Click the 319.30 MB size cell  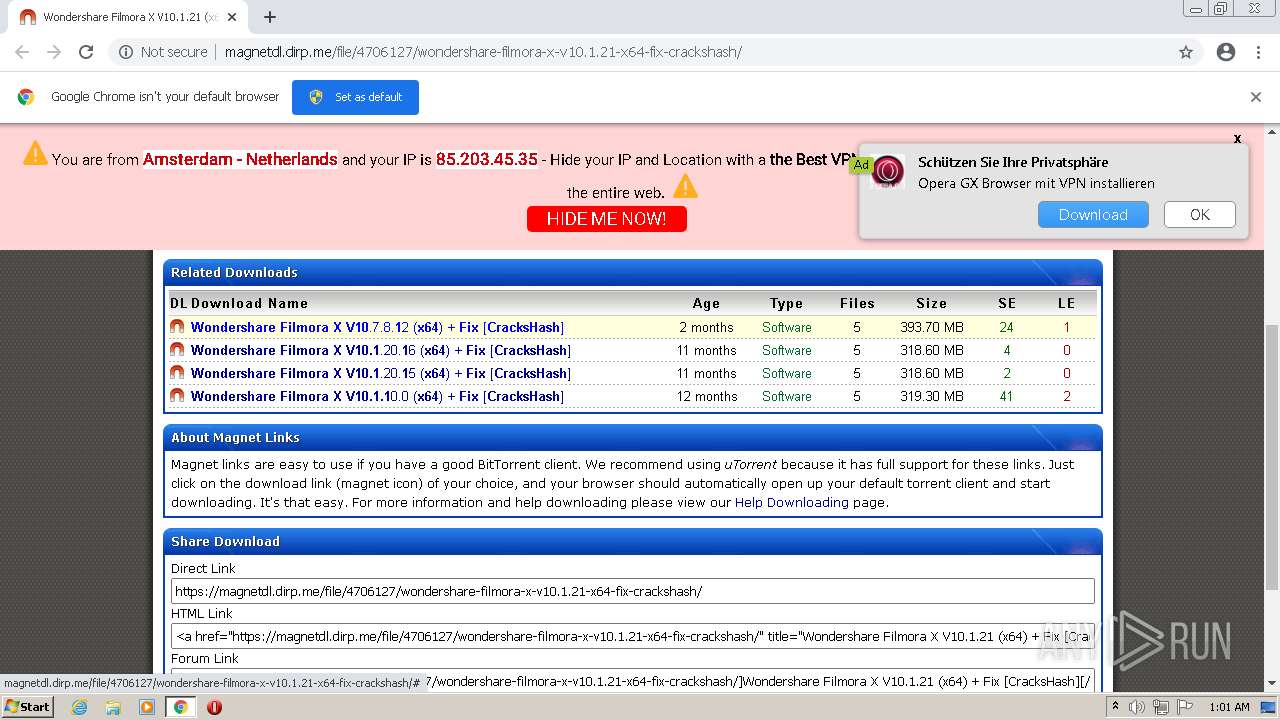click(x=932, y=396)
